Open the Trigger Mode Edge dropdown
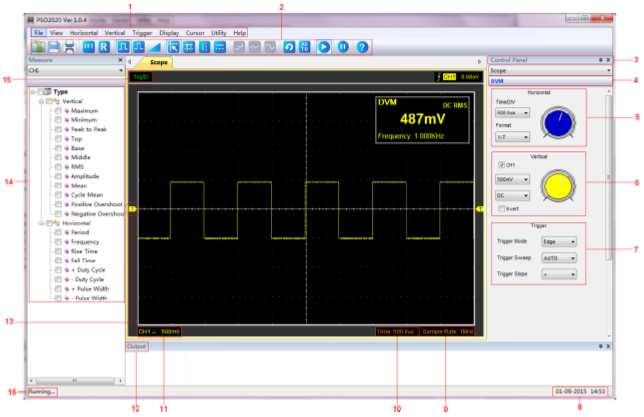This screenshot has height=417, width=644. (559, 242)
